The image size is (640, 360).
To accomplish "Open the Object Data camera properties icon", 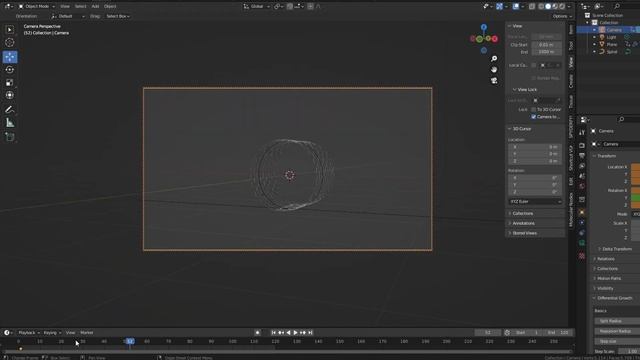I will point(582,243).
